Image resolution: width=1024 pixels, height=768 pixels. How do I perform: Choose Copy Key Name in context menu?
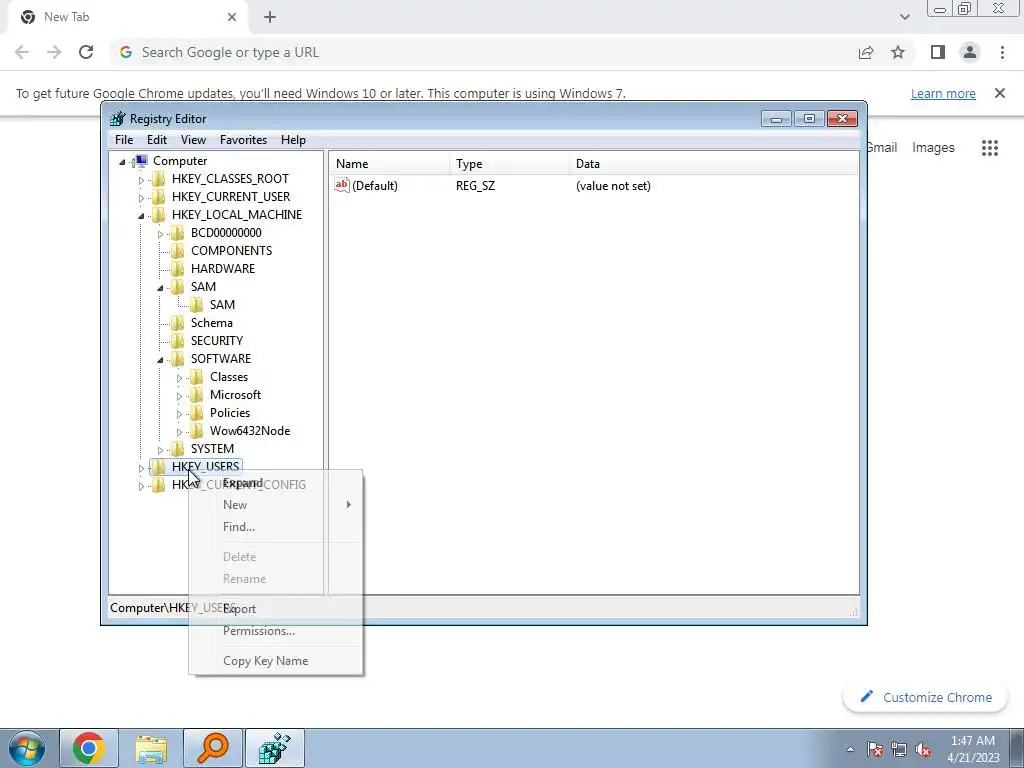tap(276, 661)
